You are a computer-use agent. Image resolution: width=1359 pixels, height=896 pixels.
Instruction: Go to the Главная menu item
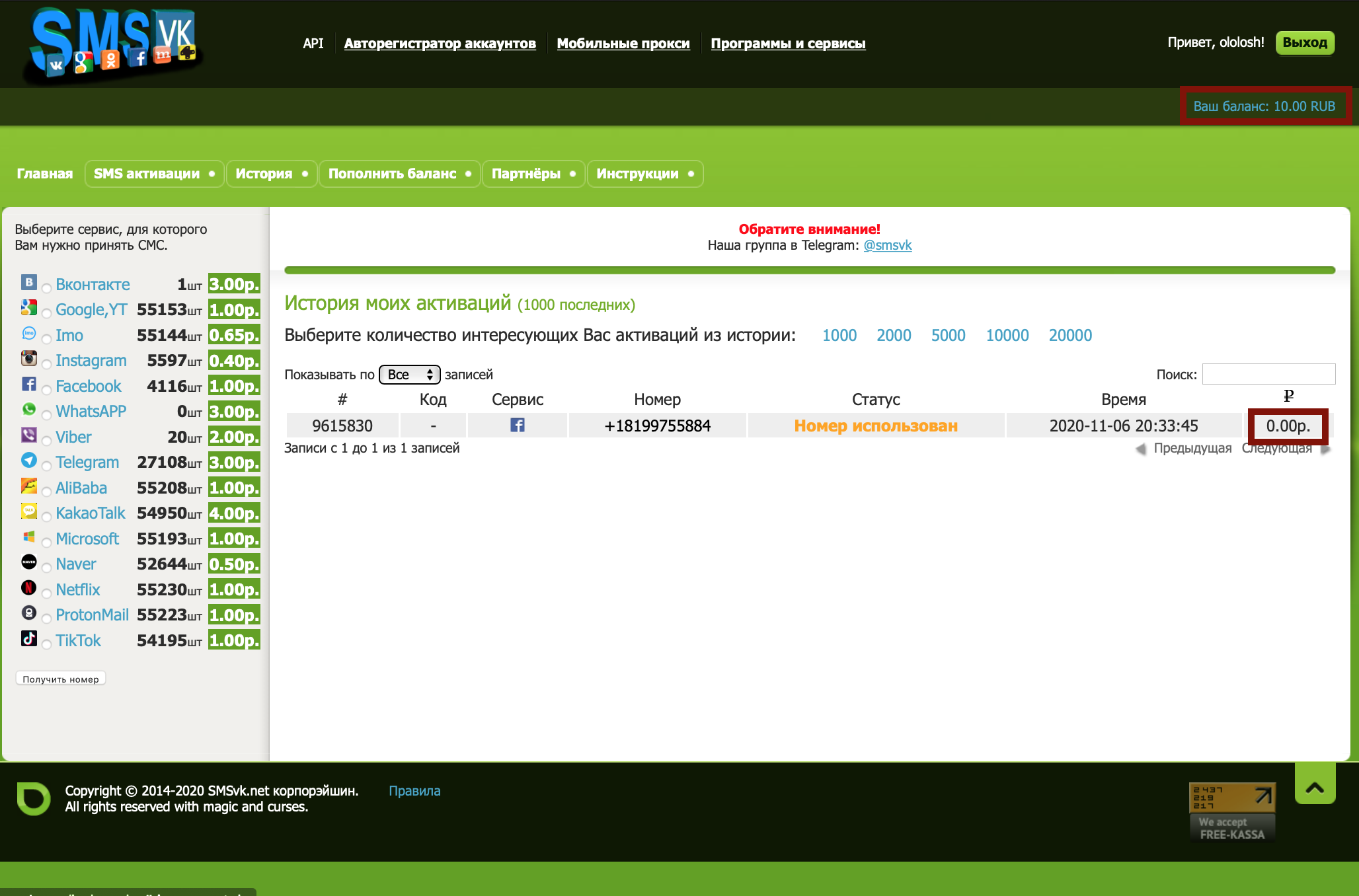point(44,174)
